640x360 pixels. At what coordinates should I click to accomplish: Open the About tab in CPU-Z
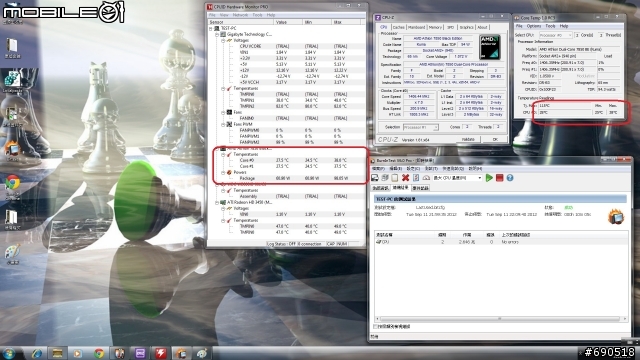[x=482, y=27]
